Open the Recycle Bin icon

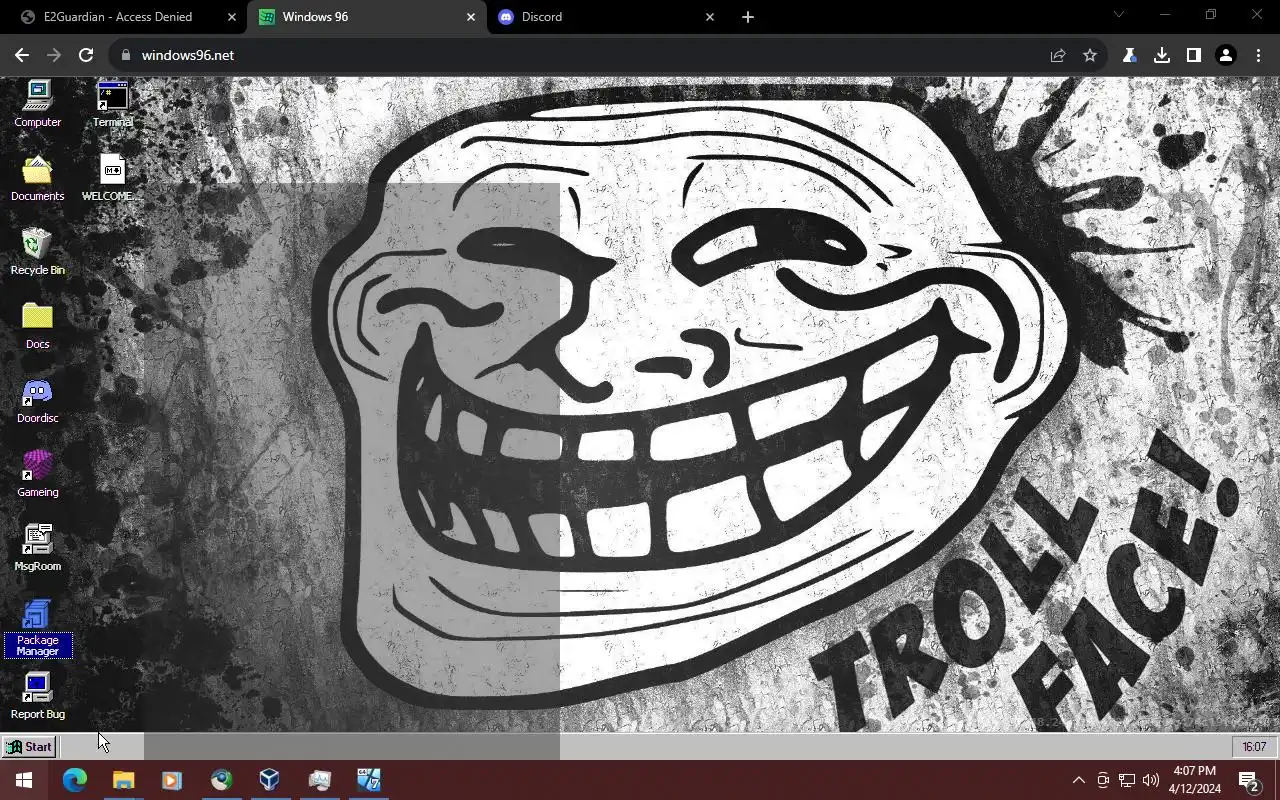click(37, 252)
